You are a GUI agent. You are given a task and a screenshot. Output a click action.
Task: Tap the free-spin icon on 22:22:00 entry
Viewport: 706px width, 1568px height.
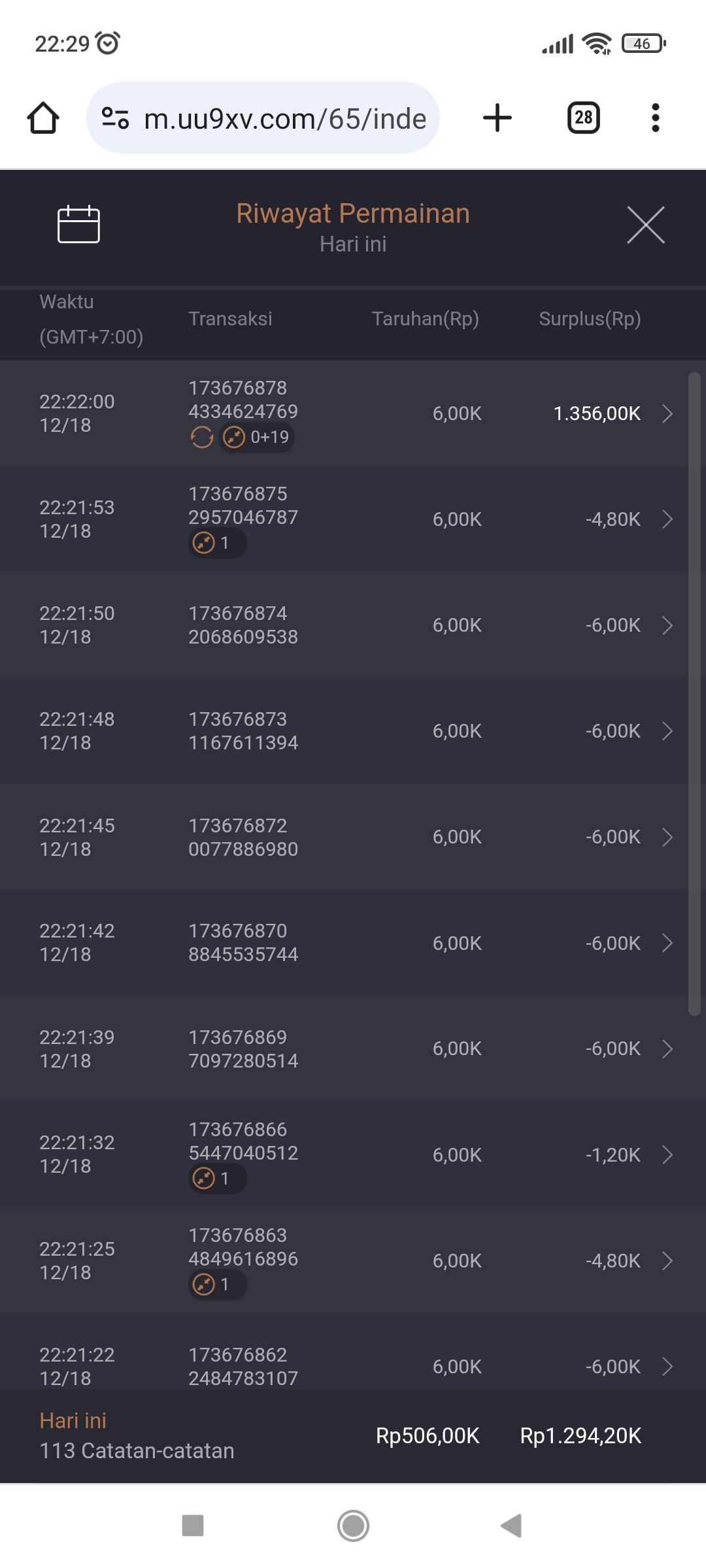tap(202, 437)
